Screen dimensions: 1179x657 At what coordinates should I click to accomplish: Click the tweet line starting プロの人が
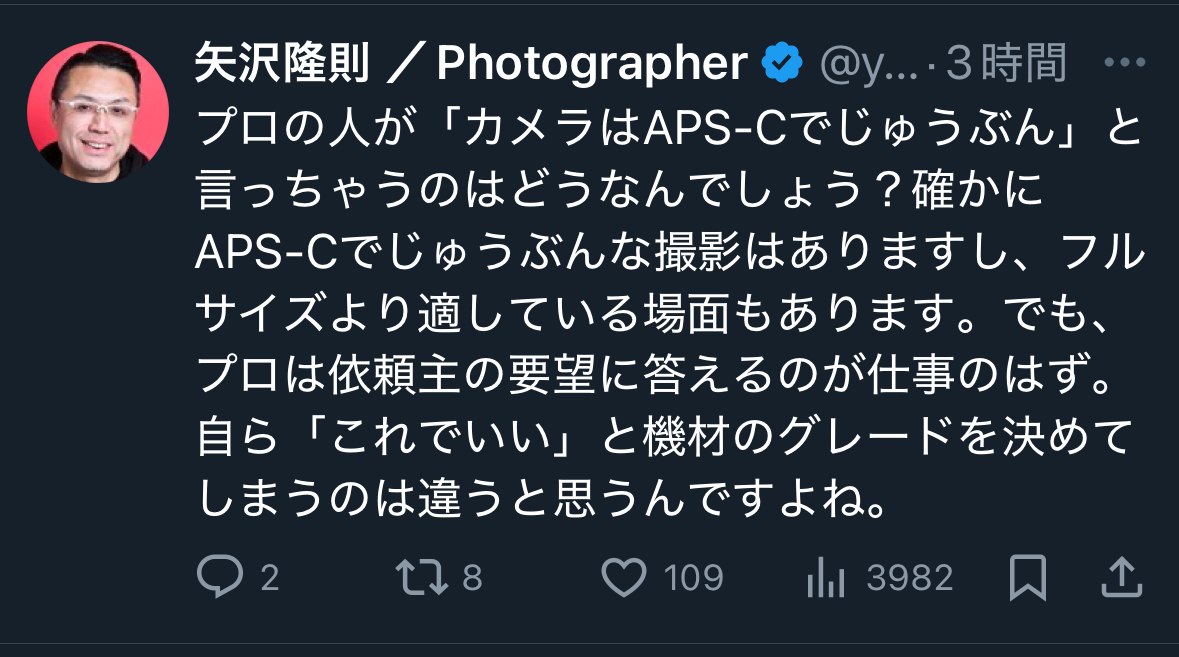pos(668,128)
